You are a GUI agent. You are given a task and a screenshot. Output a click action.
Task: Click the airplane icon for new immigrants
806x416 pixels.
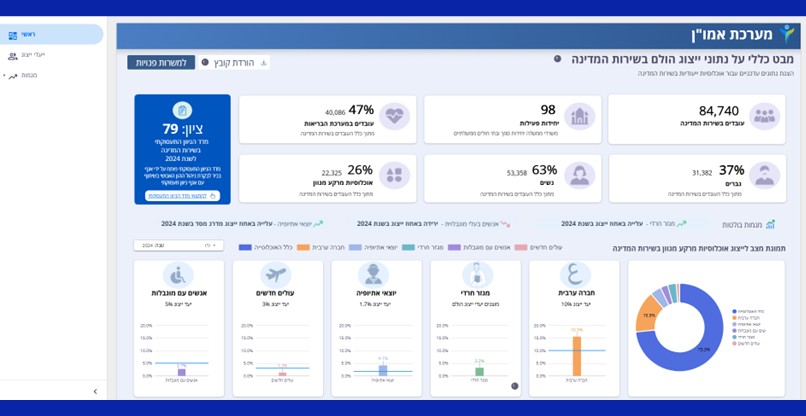276,275
